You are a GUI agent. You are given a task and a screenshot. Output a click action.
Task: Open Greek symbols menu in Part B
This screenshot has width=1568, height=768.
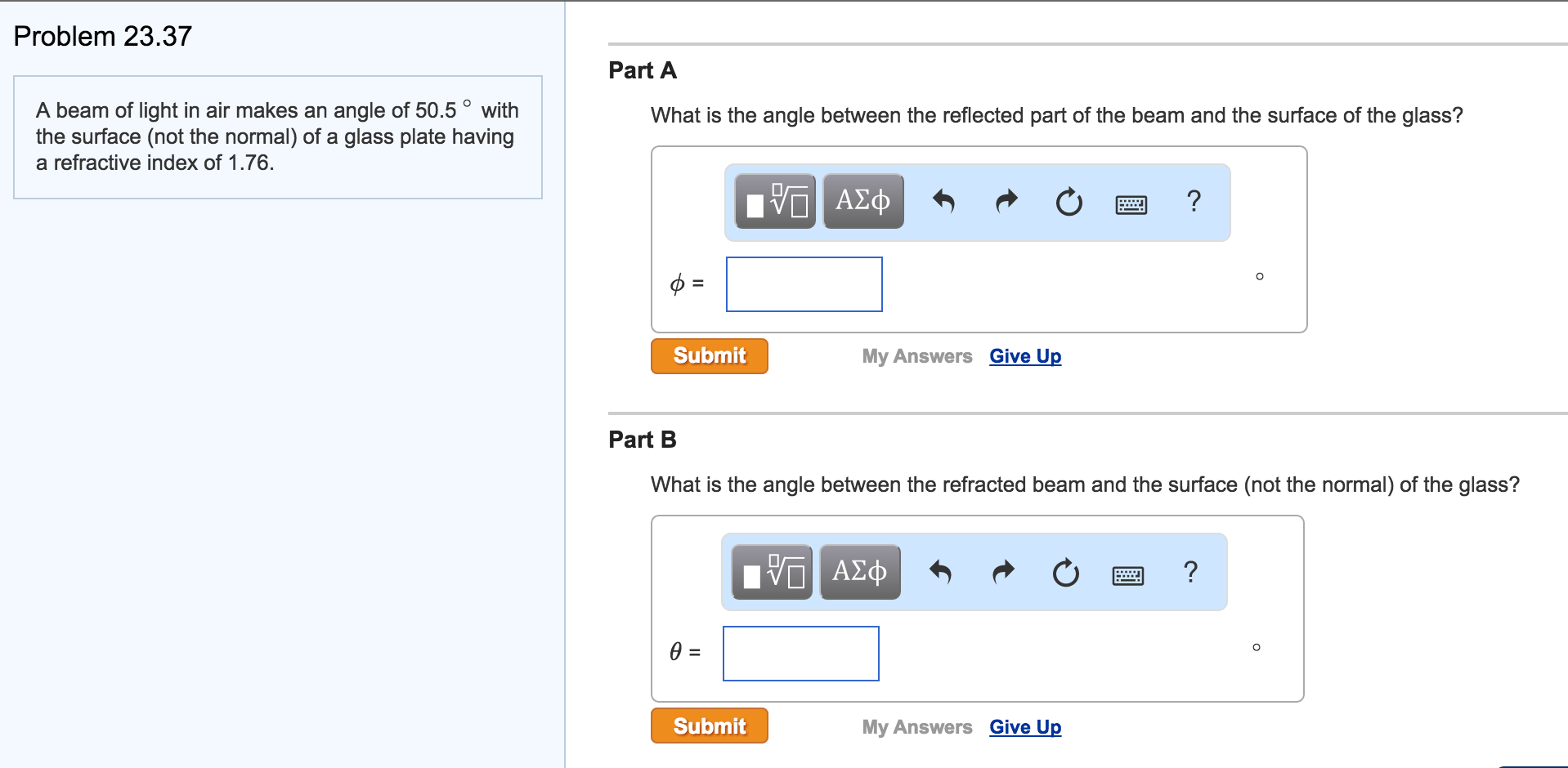(x=860, y=572)
